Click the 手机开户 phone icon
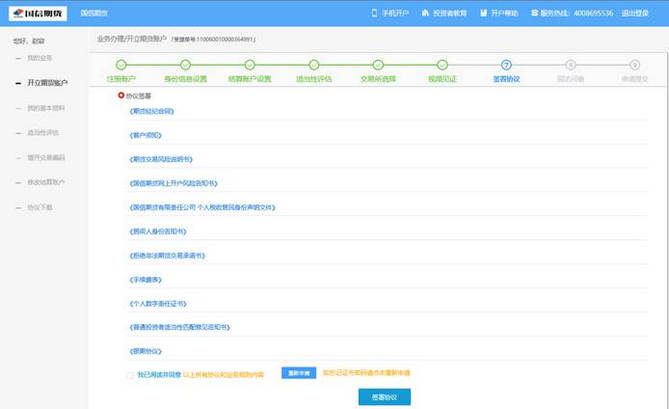This screenshot has width=669, height=409. (x=373, y=14)
